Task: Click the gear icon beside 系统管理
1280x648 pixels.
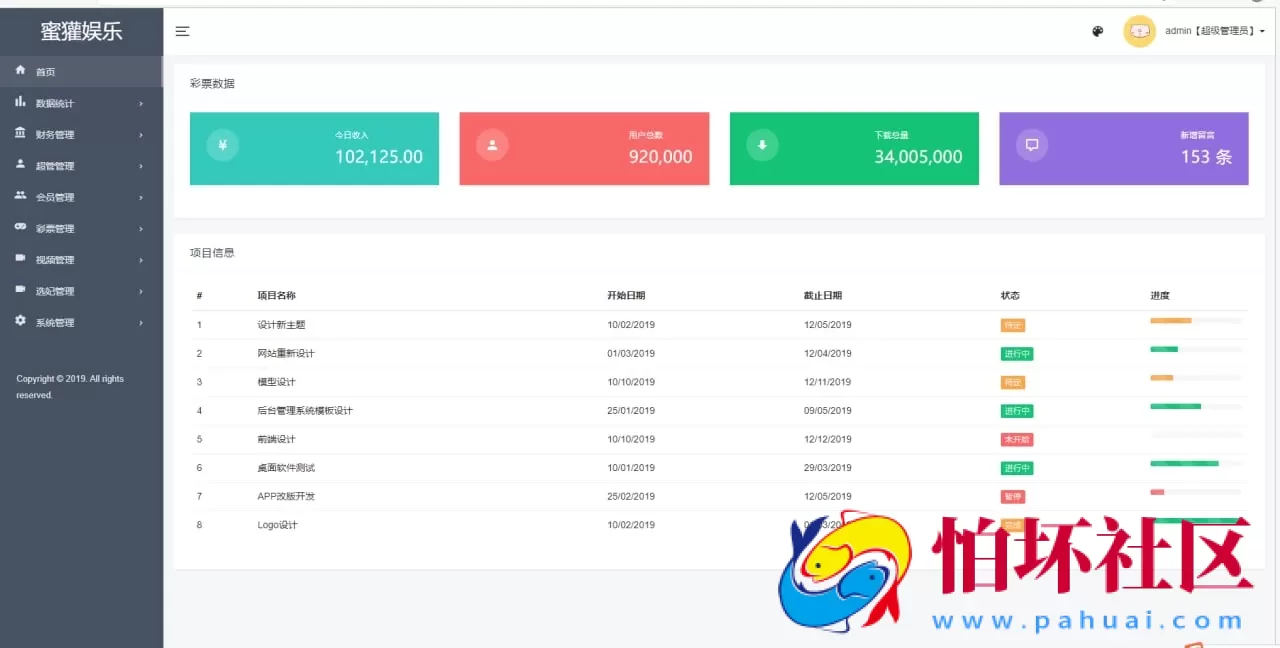Action: (x=20, y=321)
